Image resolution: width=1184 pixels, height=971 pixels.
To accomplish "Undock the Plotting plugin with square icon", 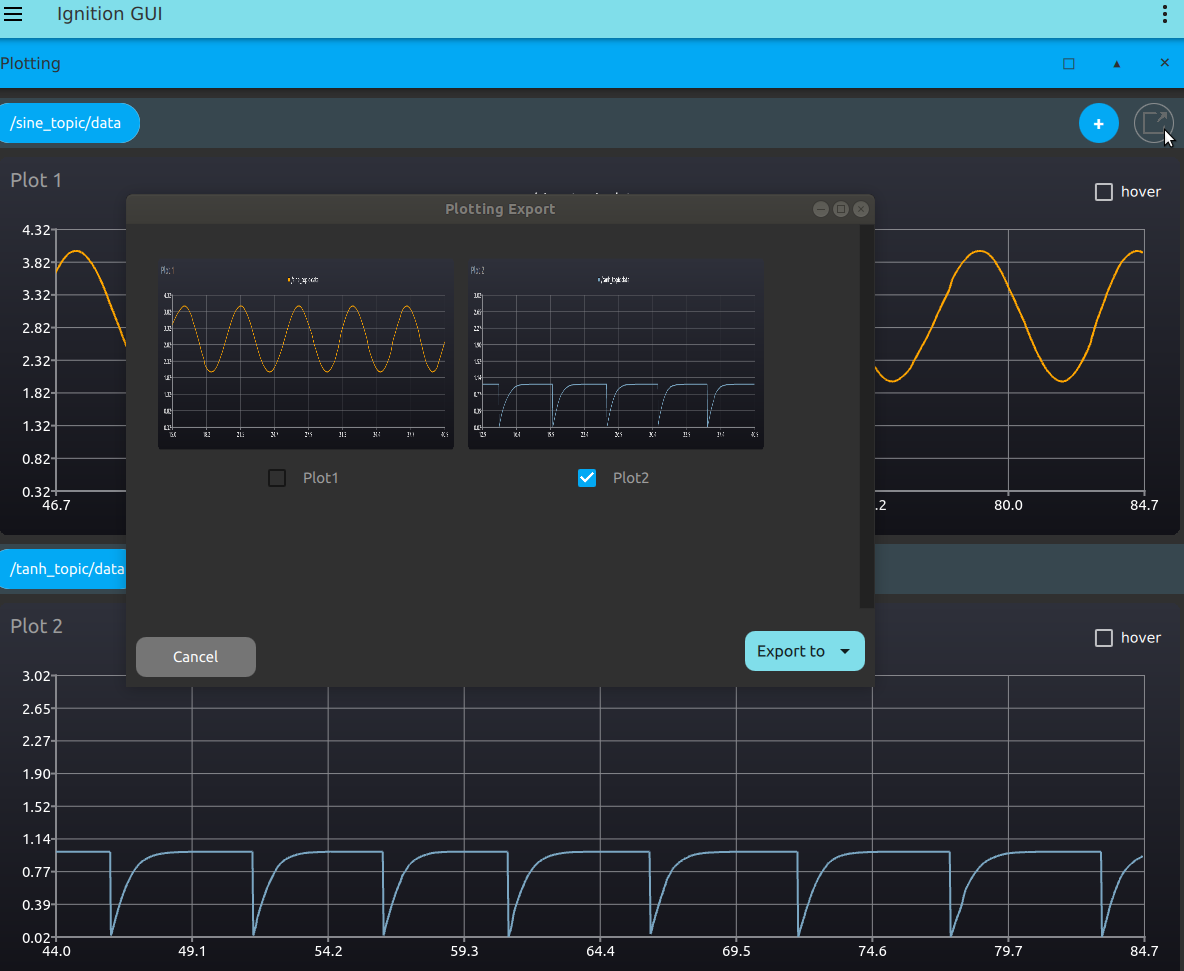I will point(1068,63).
